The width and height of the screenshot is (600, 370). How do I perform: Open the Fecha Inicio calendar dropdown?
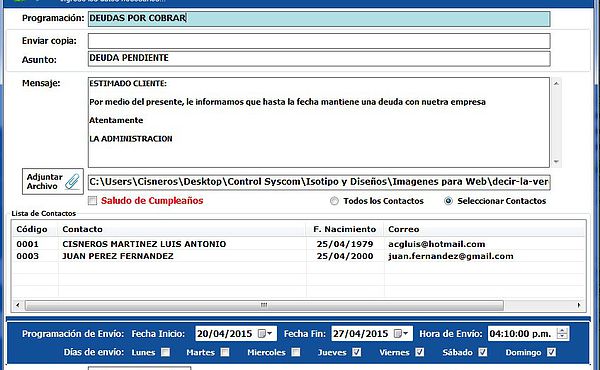coord(265,334)
